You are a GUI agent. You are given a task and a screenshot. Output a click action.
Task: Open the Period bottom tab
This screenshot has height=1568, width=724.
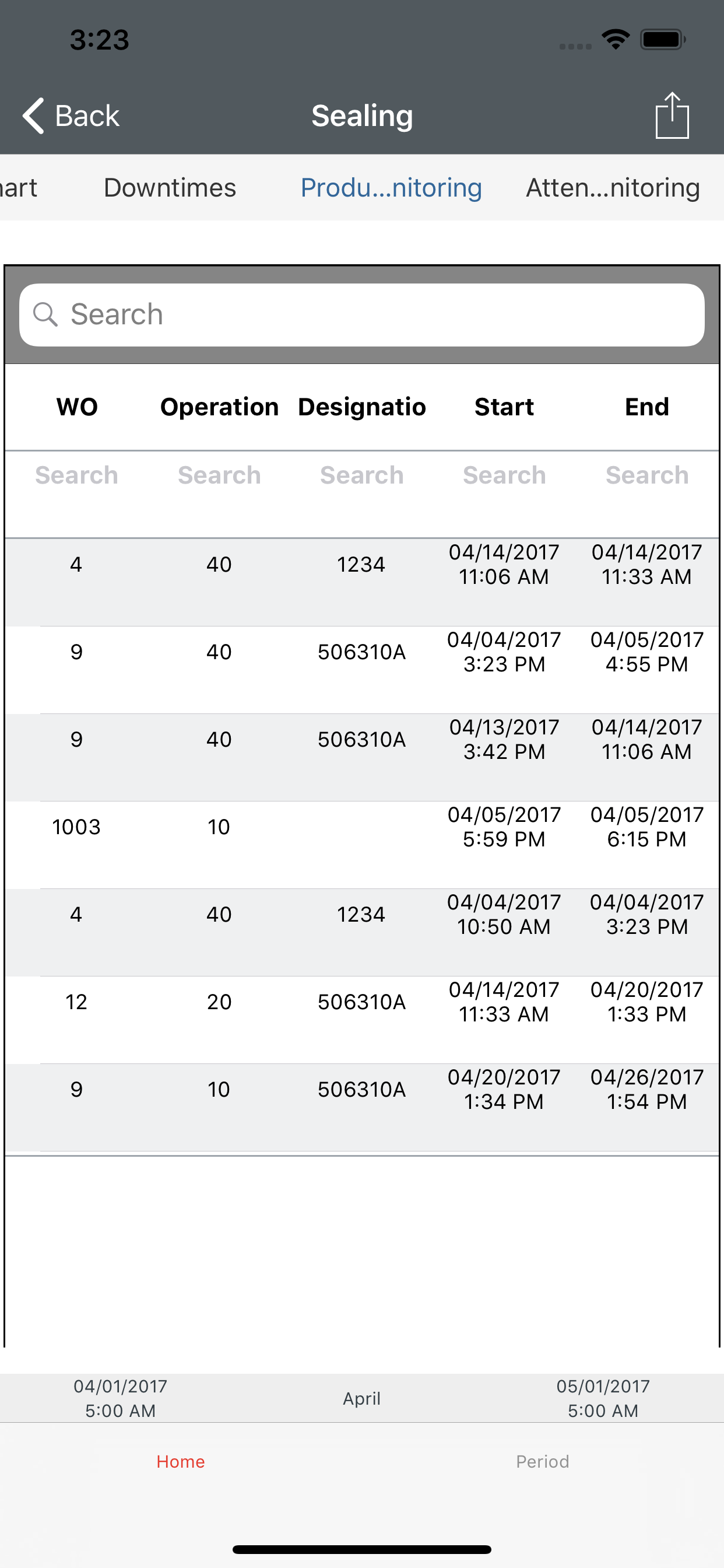(x=543, y=1461)
